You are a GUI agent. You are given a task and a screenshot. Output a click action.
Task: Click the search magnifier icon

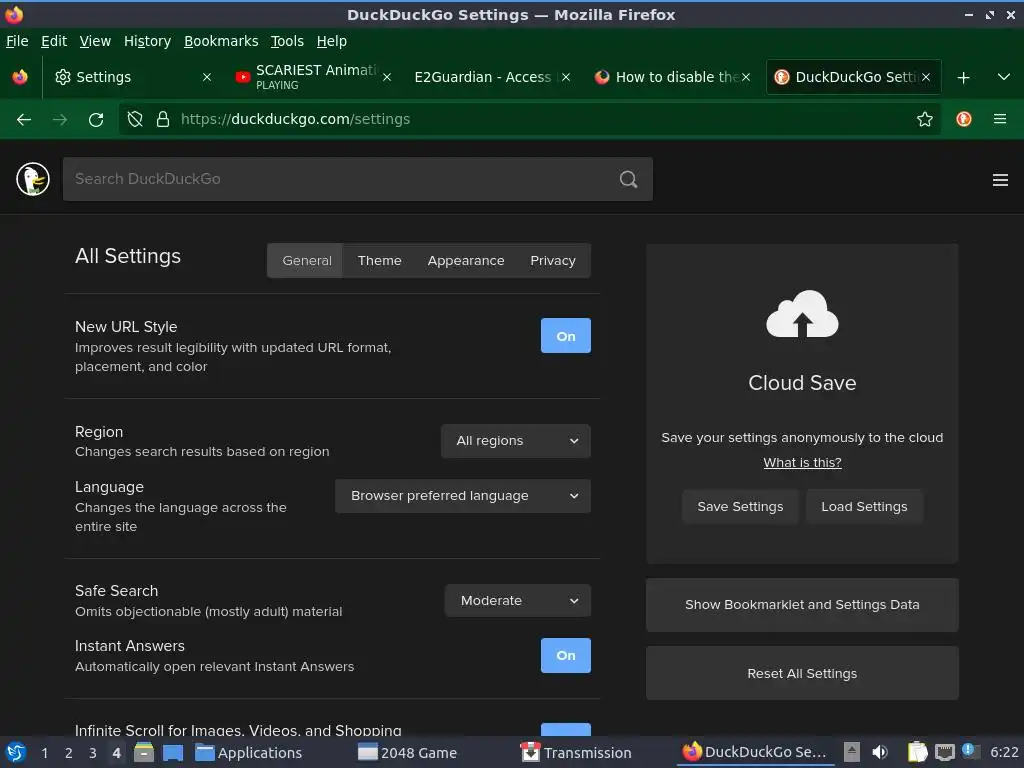(x=628, y=179)
